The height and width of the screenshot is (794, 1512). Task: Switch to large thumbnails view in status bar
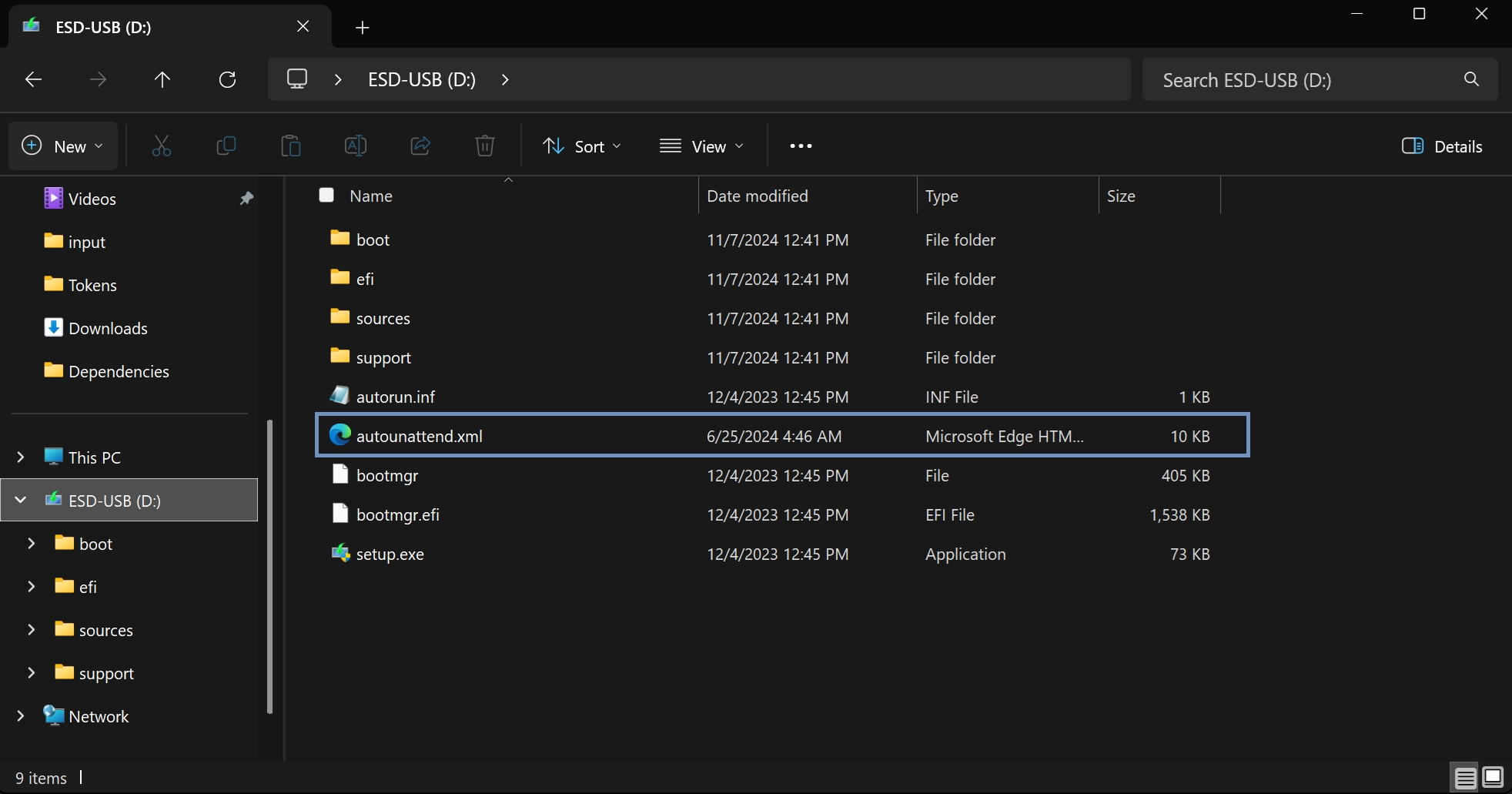tap(1493, 778)
